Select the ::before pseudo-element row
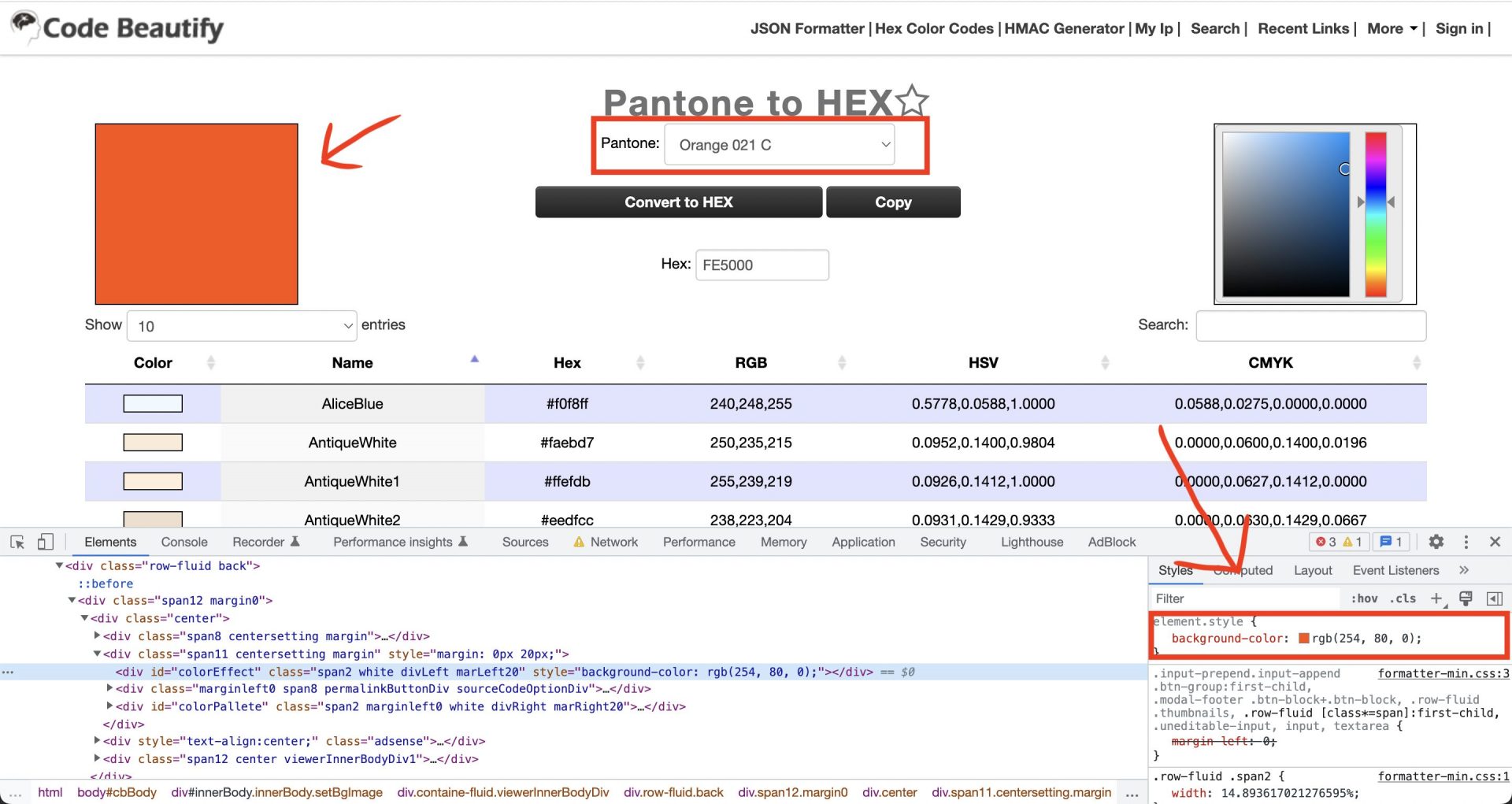The height and width of the screenshot is (804, 1512). (x=106, y=584)
